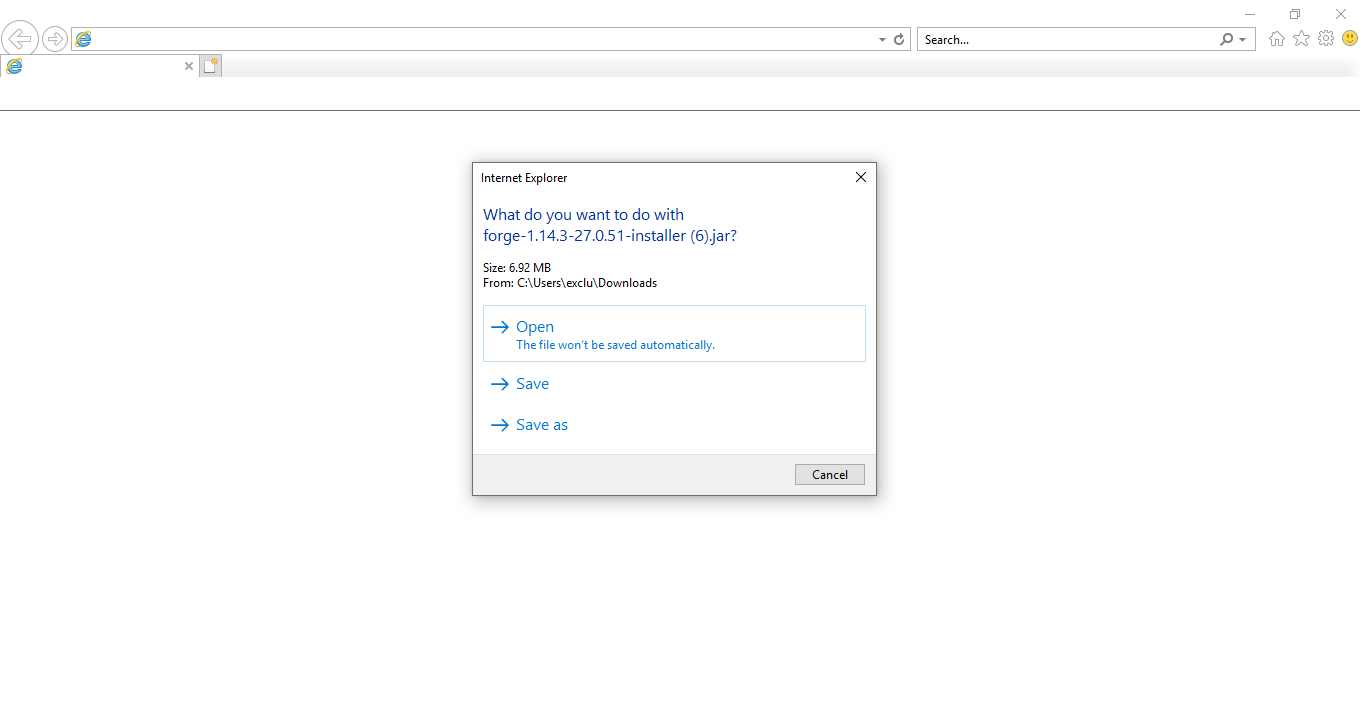
Task: Open the Tools gear icon
Action: pos(1326,38)
